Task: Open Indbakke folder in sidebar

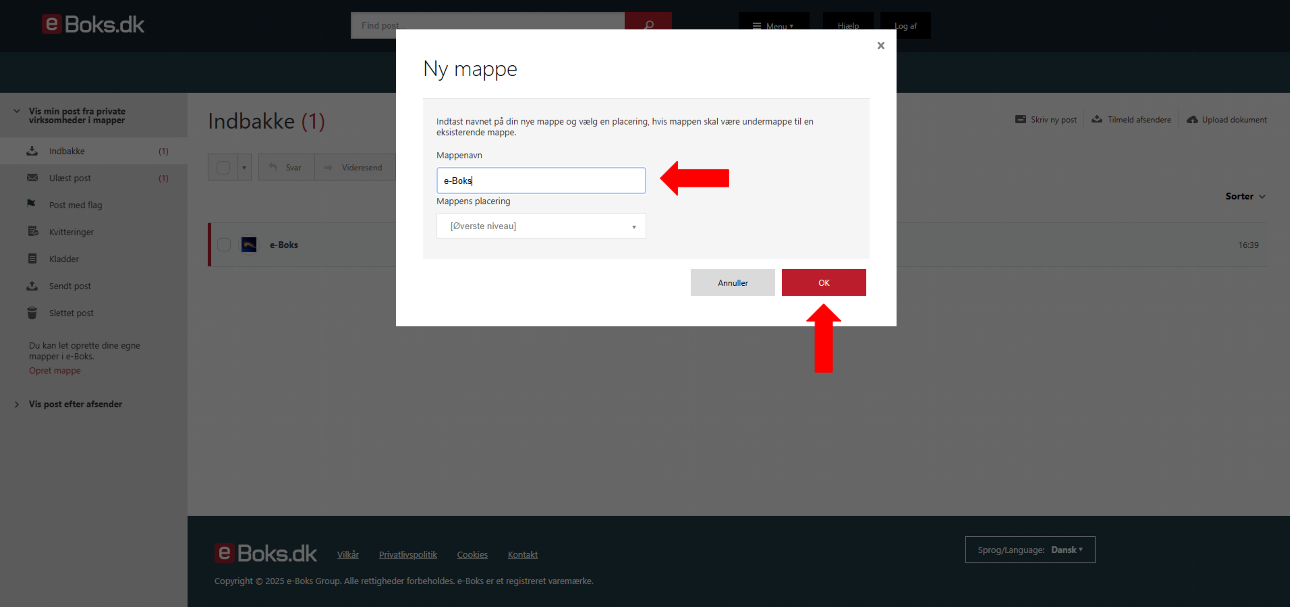Action: pyautogui.click(x=94, y=151)
